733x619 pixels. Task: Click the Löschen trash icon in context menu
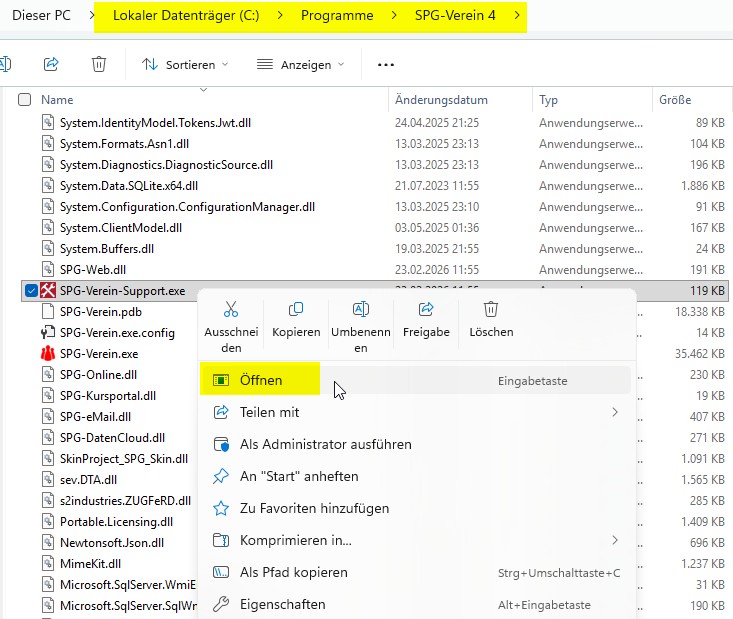coord(491,310)
